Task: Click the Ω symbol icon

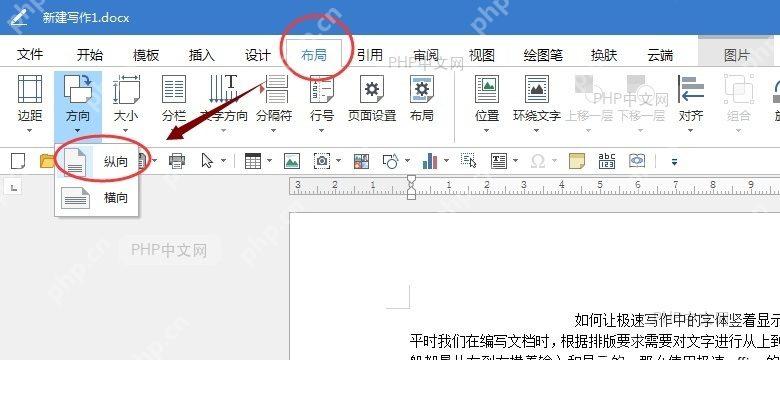Action: coord(538,161)
